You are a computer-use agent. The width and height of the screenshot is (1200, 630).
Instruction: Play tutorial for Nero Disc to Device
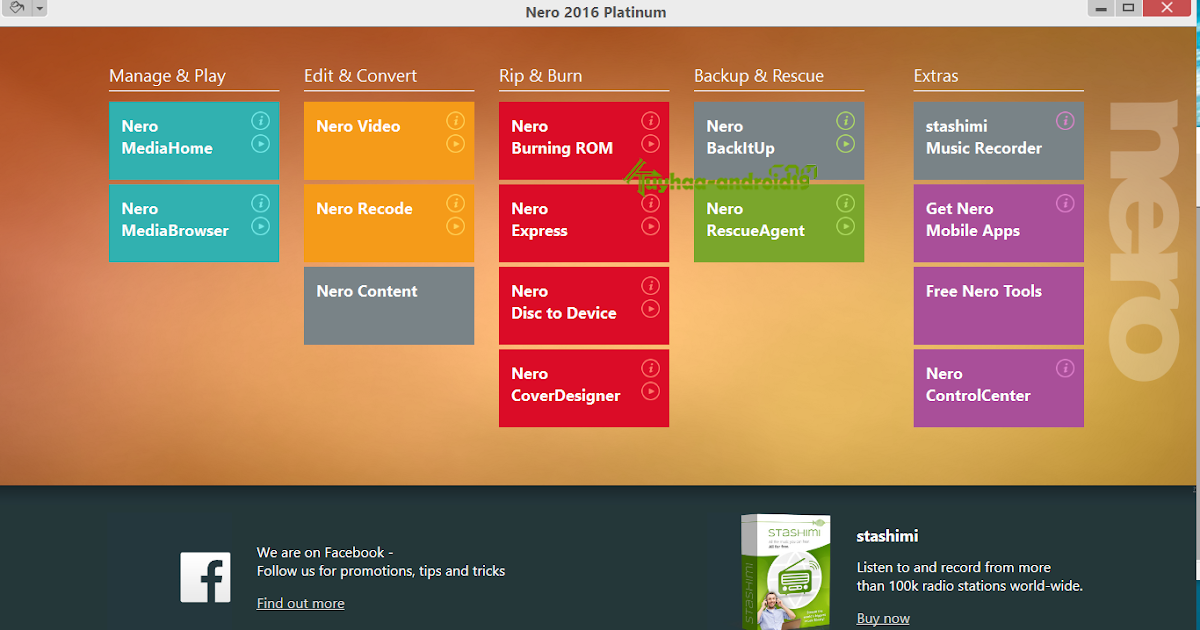(x=650, y=309)
